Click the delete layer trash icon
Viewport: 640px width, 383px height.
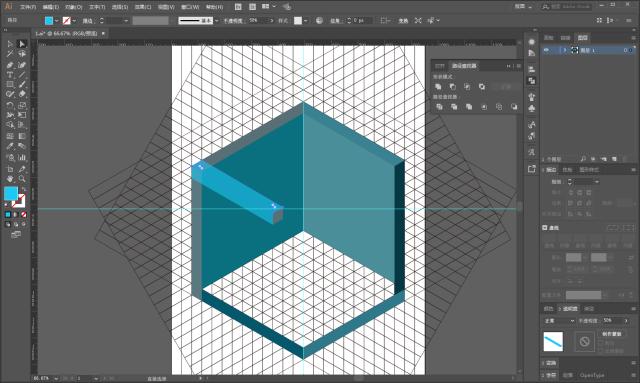pyautogui.click(x=624, y=159)
